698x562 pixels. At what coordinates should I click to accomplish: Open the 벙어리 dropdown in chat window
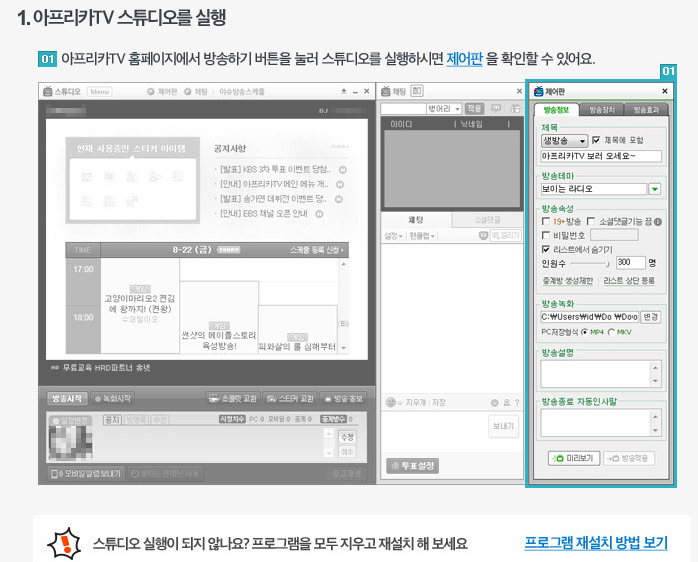point(443,109)
